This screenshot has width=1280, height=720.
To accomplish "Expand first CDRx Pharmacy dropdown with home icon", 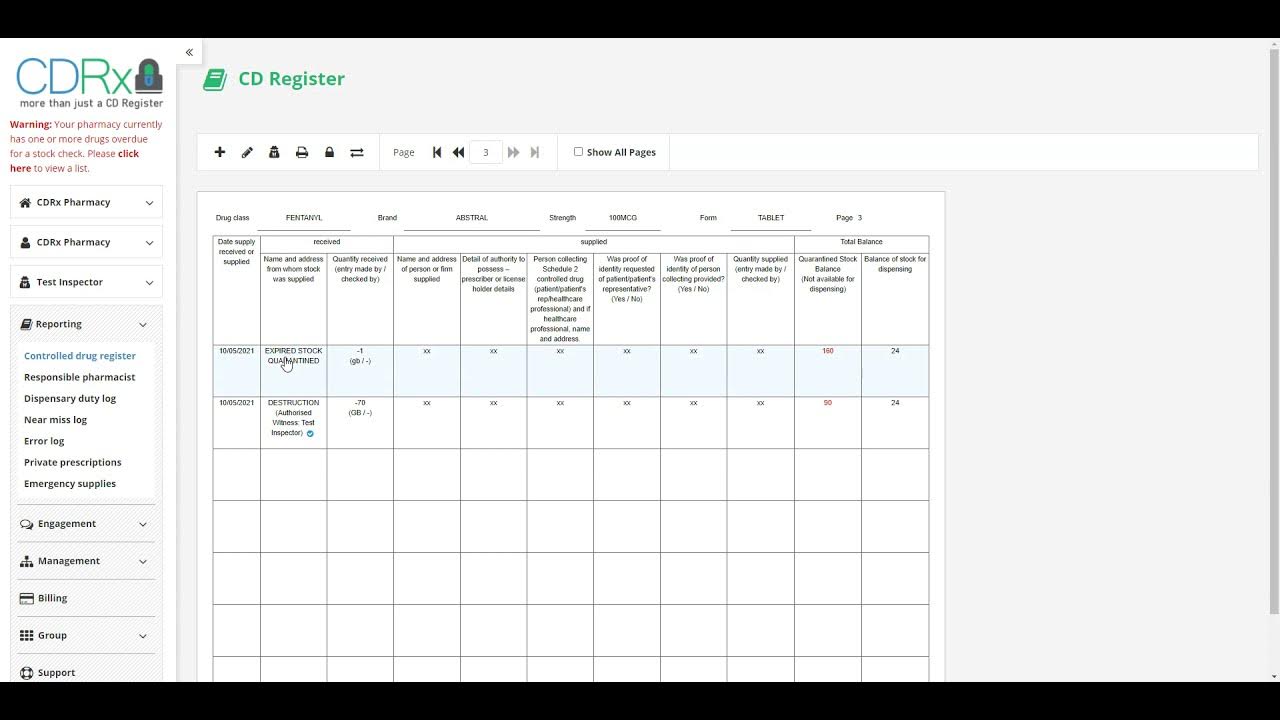I will [x=87, y=202].
